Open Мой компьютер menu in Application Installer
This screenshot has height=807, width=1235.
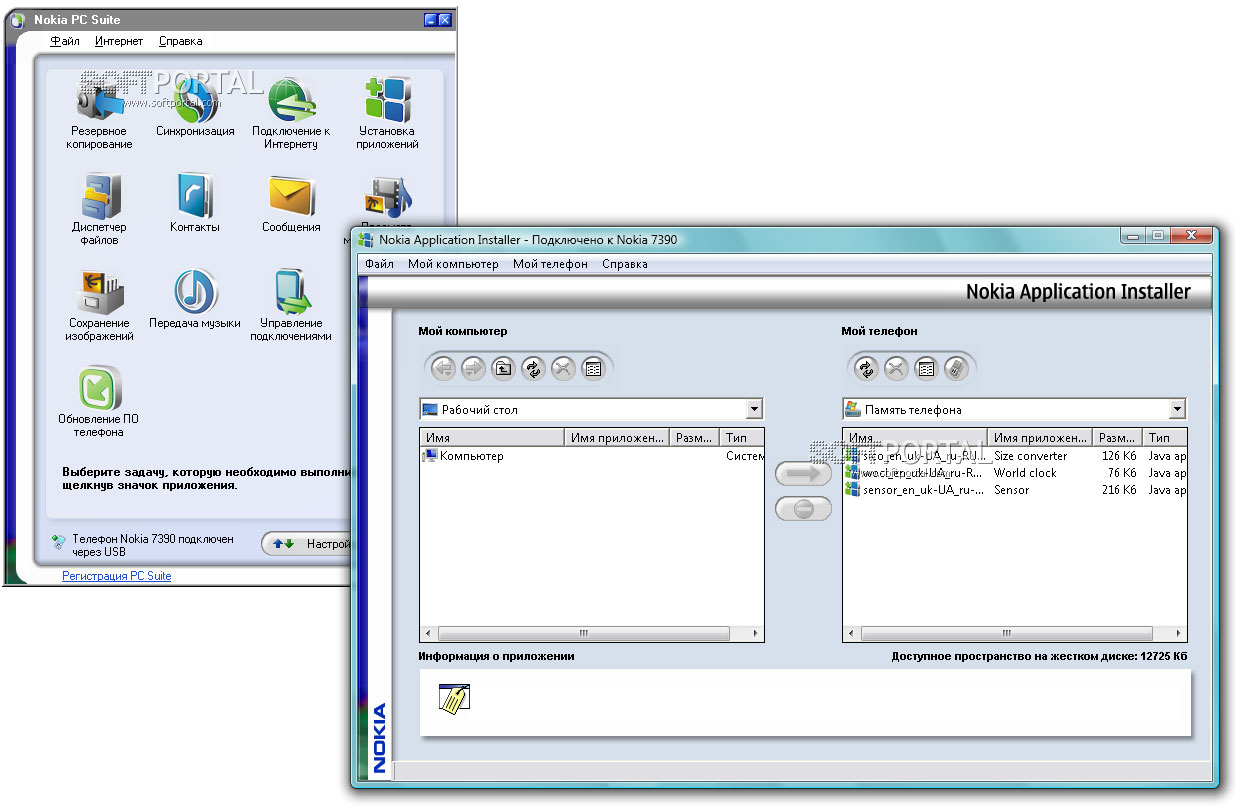click(x=453, y=264)
